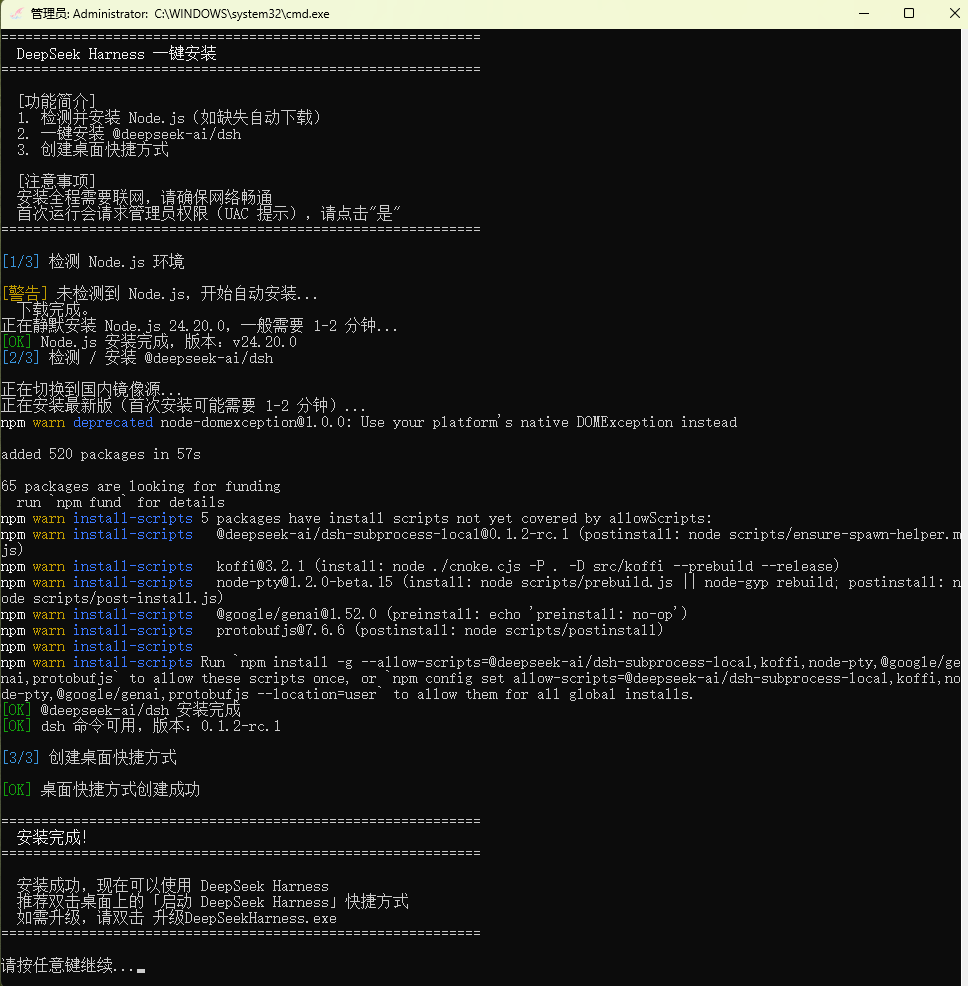968x986 pixels.
Task: Minimize the cmd.exe window
Action: click(864, 13)
